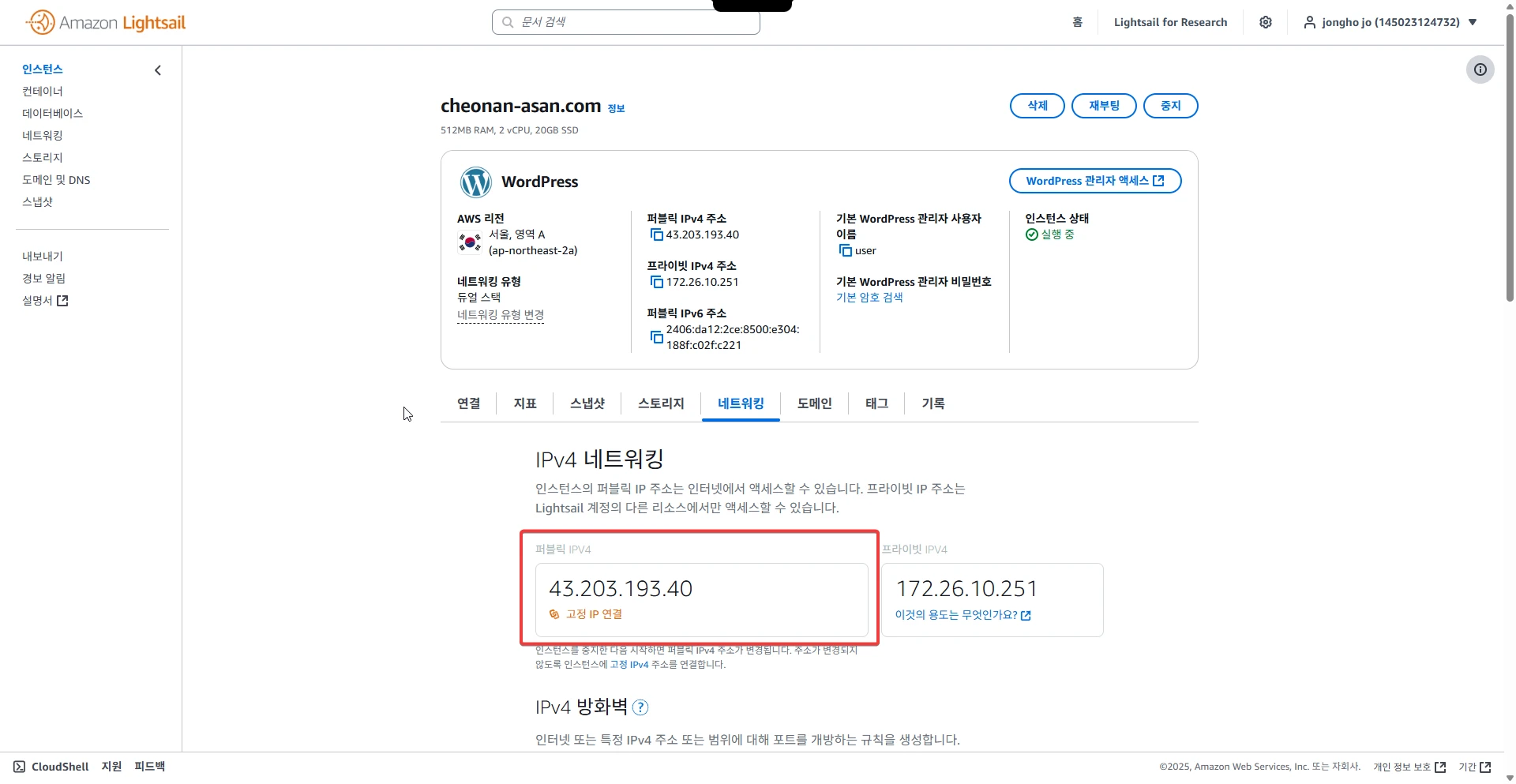The image size is (1516, 784).
Task: Select 네트워킹 in the sidebar
Action: [43, 136]
